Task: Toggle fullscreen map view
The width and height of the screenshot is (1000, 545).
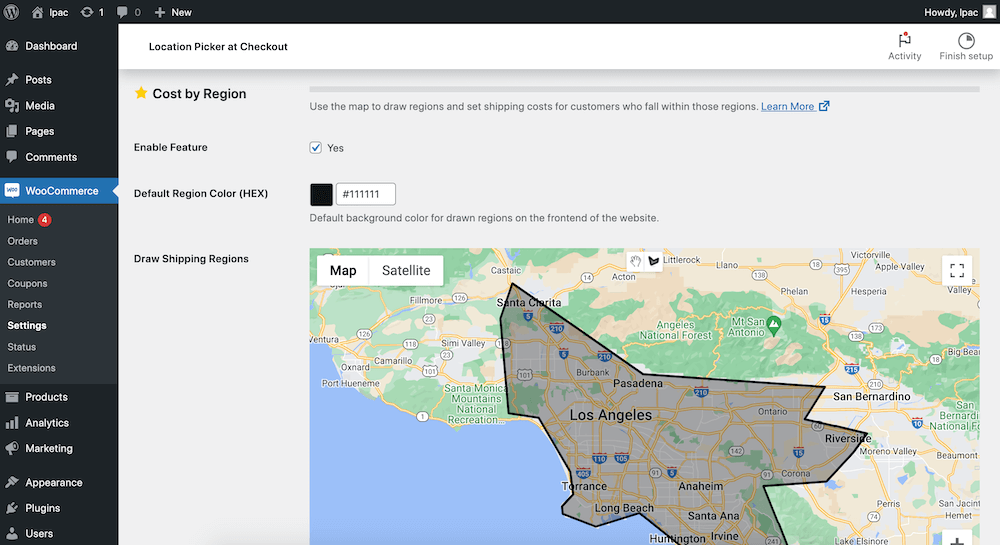Action: (x=957, y=270)
